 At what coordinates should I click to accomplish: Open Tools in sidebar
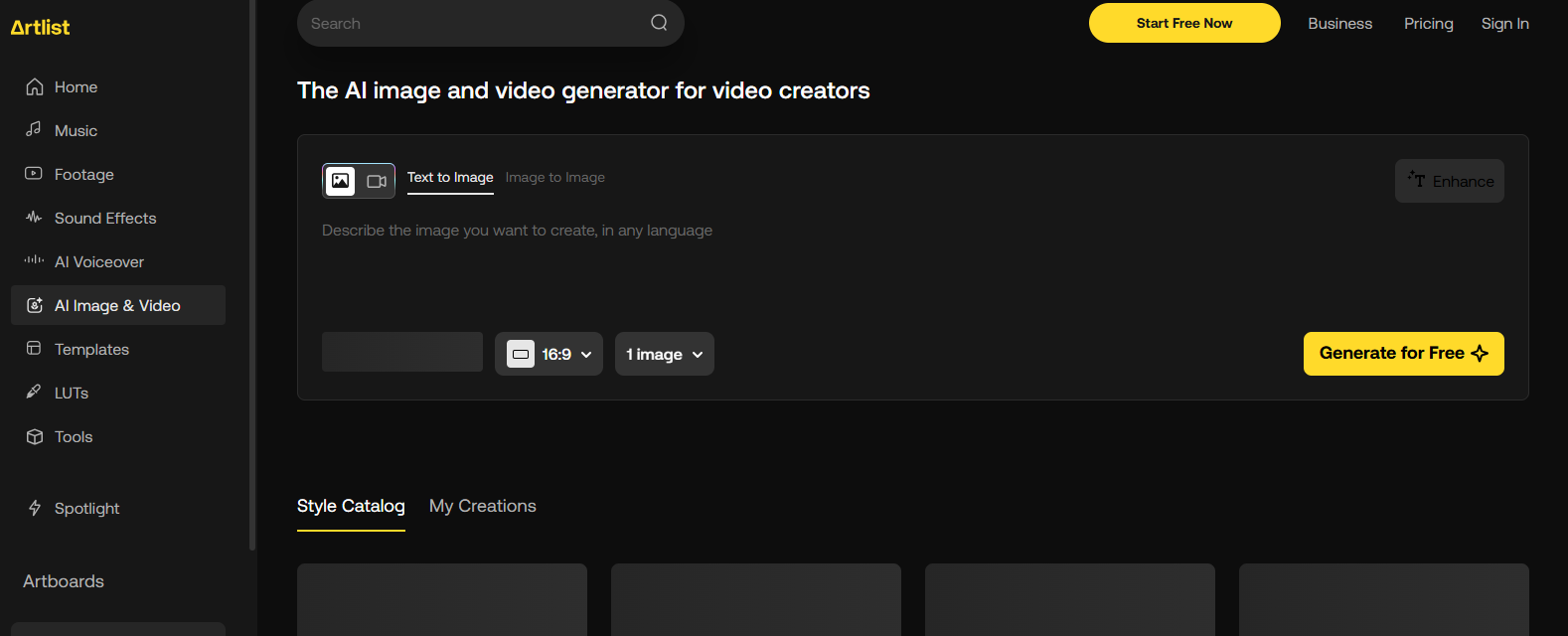point(118,436)
